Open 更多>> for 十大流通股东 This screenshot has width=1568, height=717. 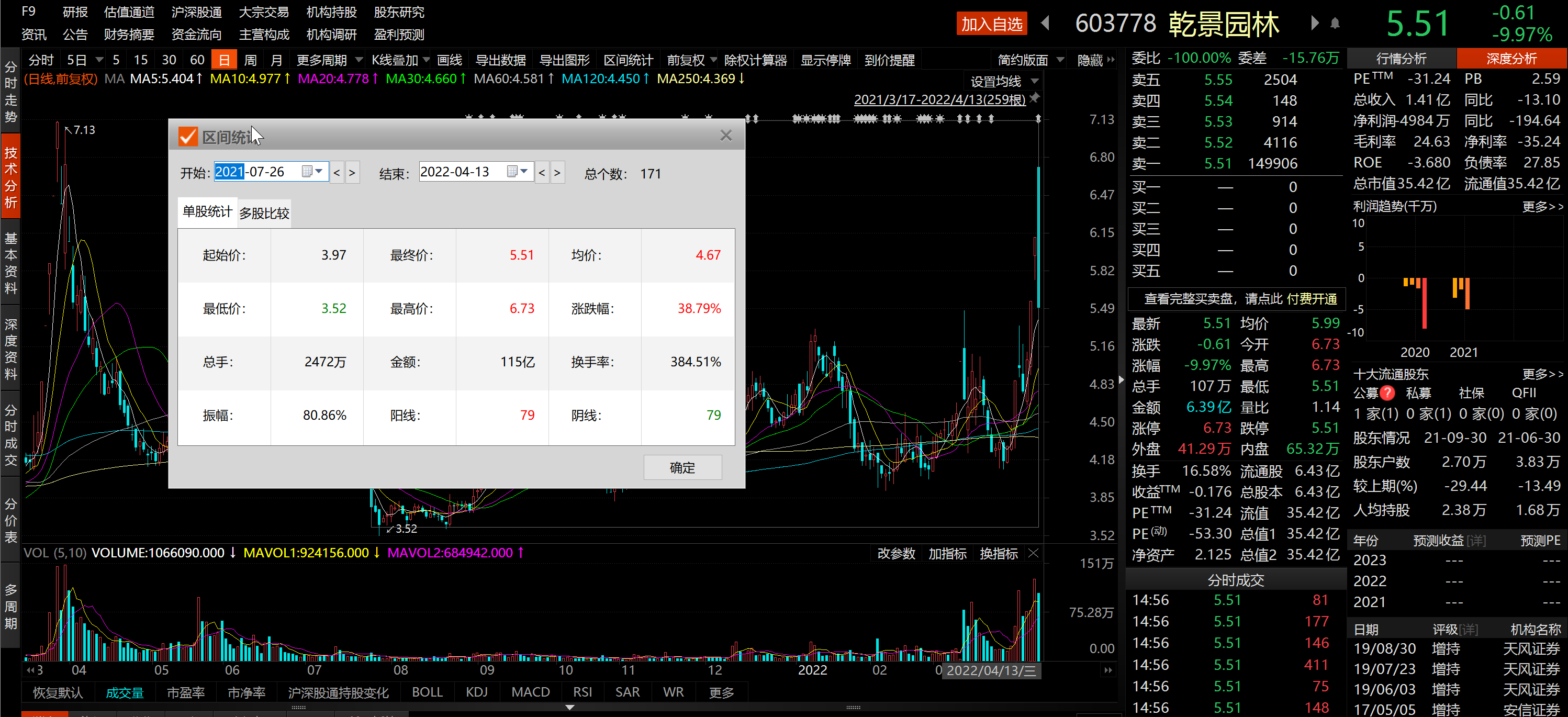(1542, 374)
